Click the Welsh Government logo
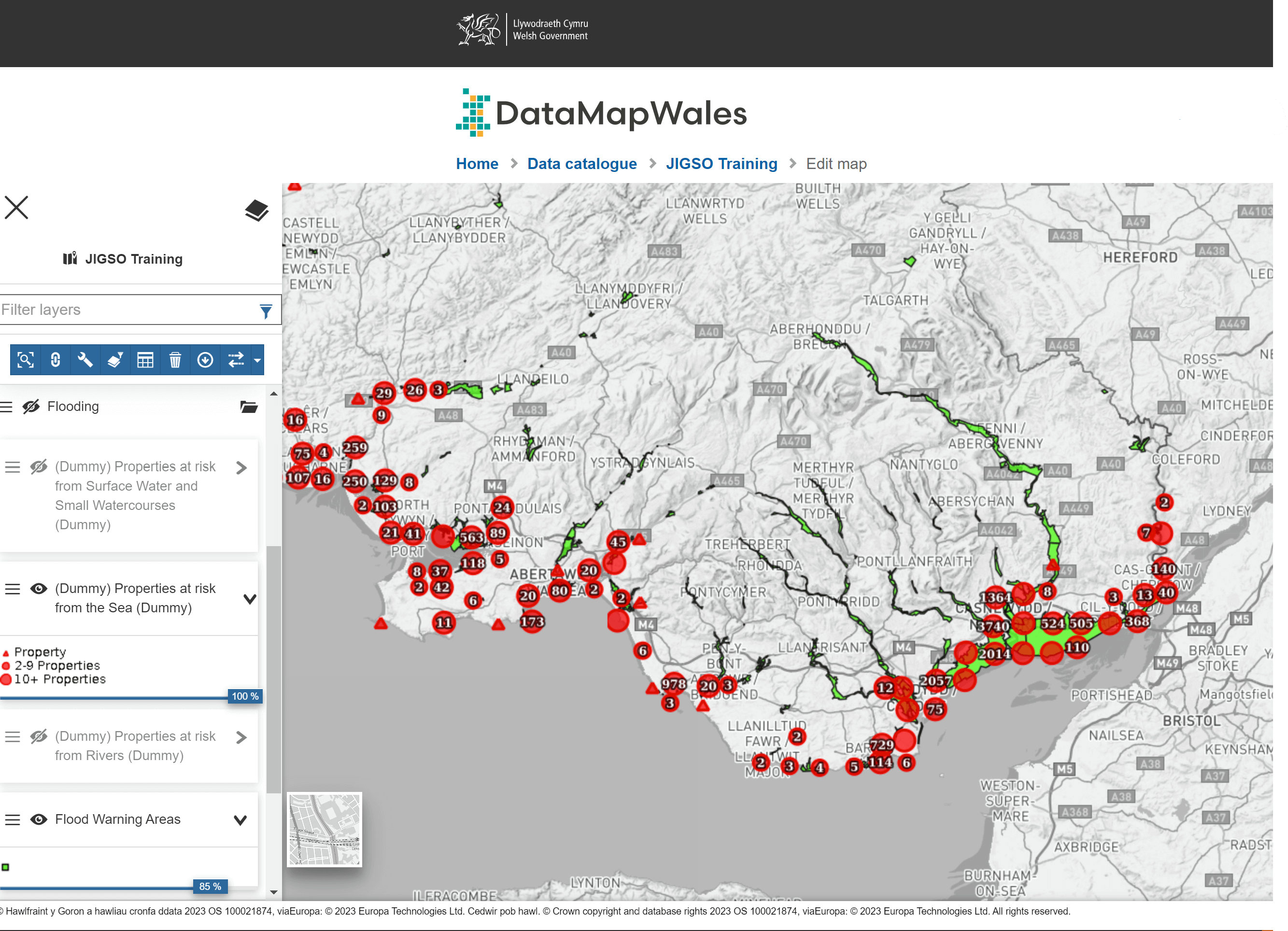 coord(523,29)
